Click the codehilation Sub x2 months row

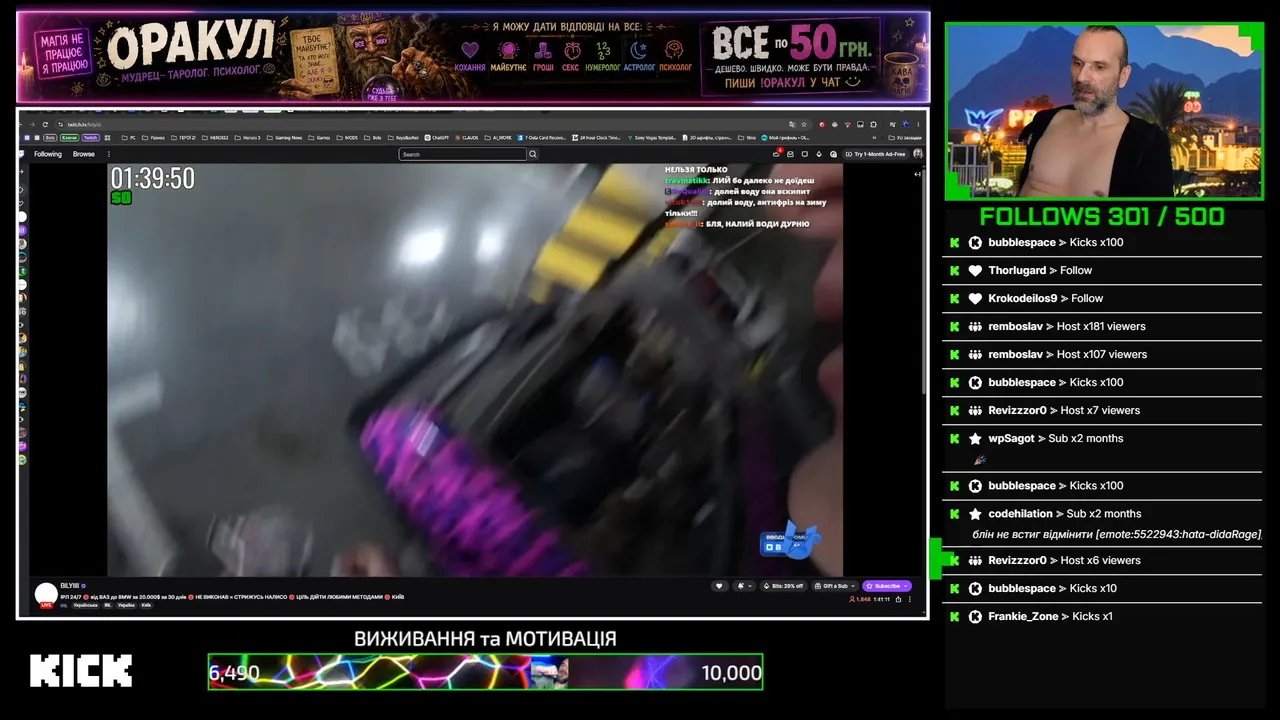1102,523
